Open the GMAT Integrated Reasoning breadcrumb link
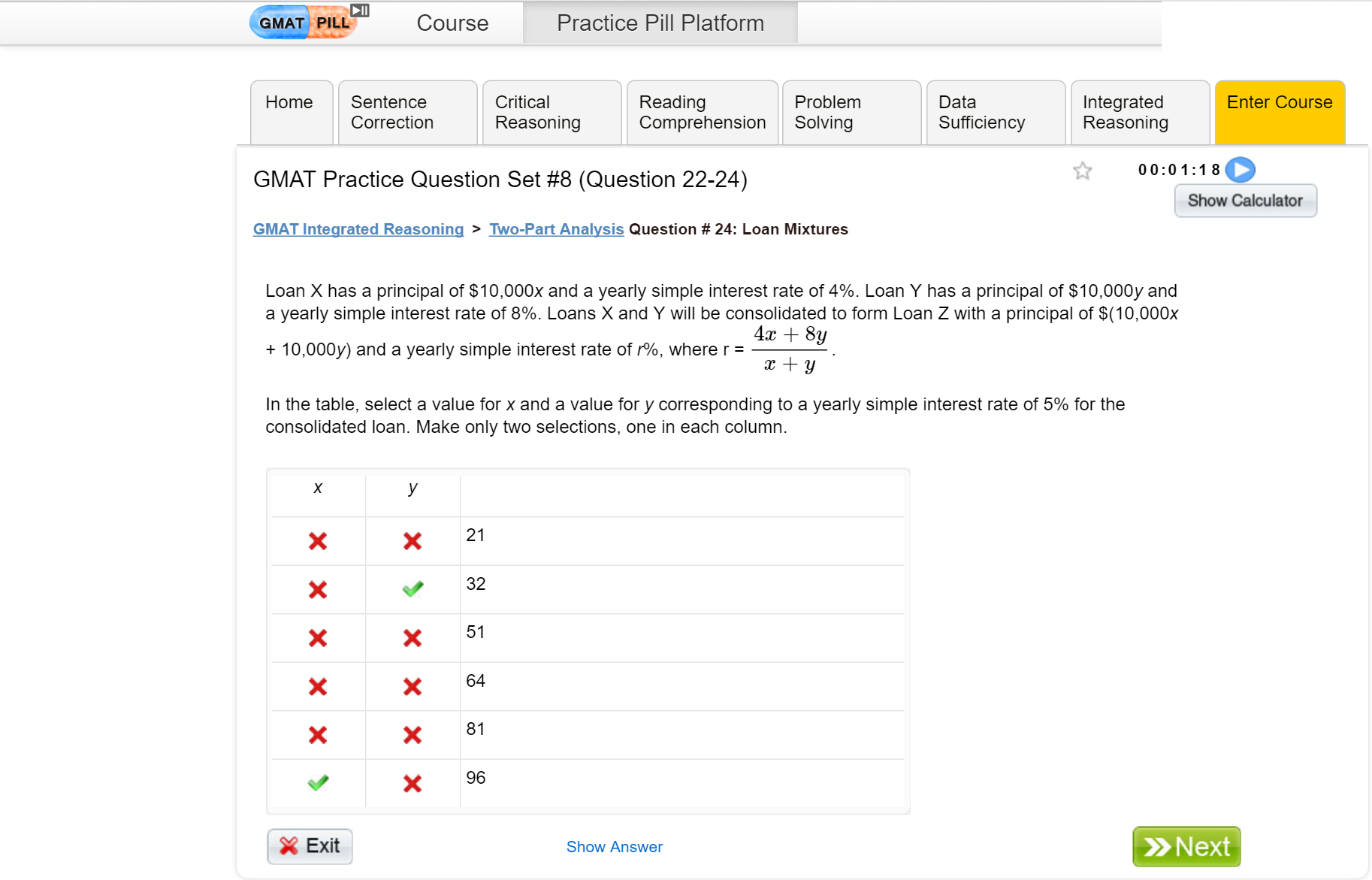1372x880 pixels. pos(358,229)
